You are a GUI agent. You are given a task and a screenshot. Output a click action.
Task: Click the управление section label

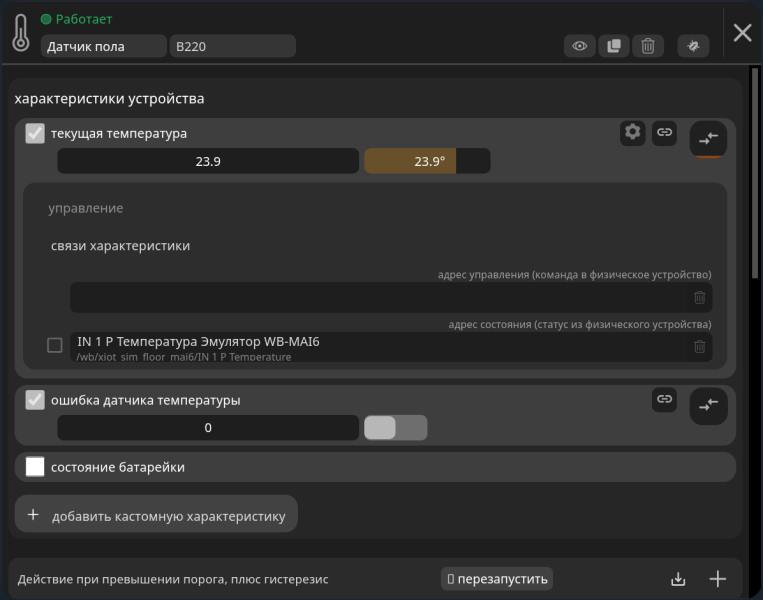[x=86, y=208]
